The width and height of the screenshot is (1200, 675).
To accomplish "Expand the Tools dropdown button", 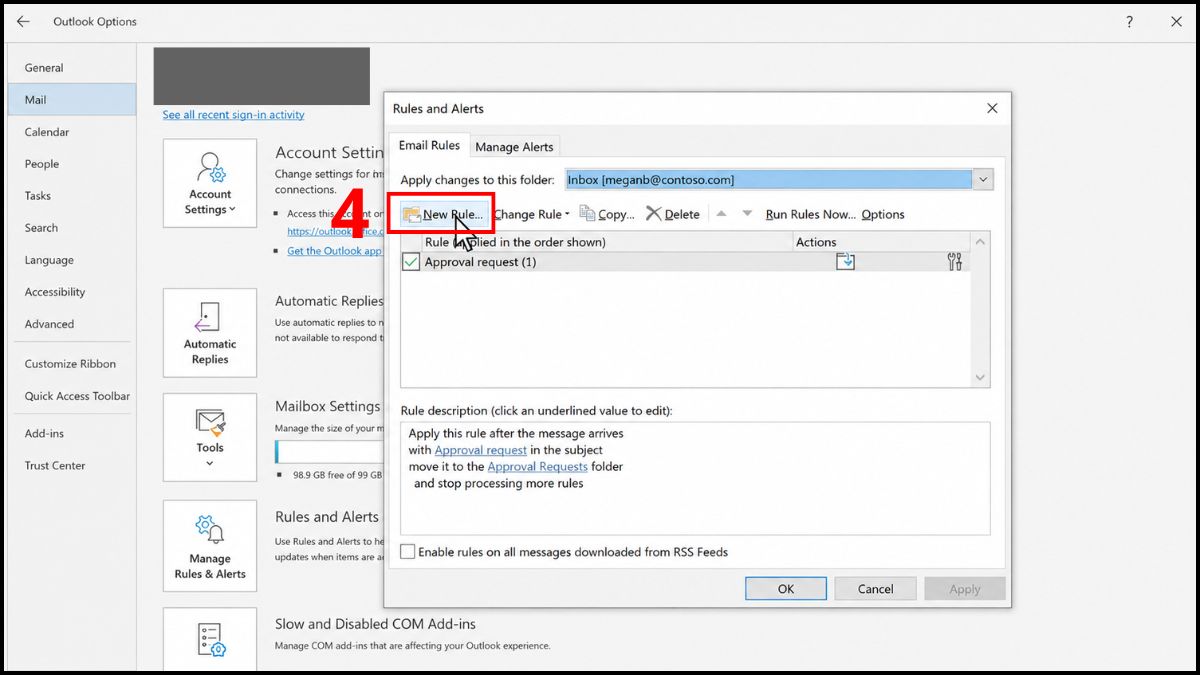I will click(210, 438).
